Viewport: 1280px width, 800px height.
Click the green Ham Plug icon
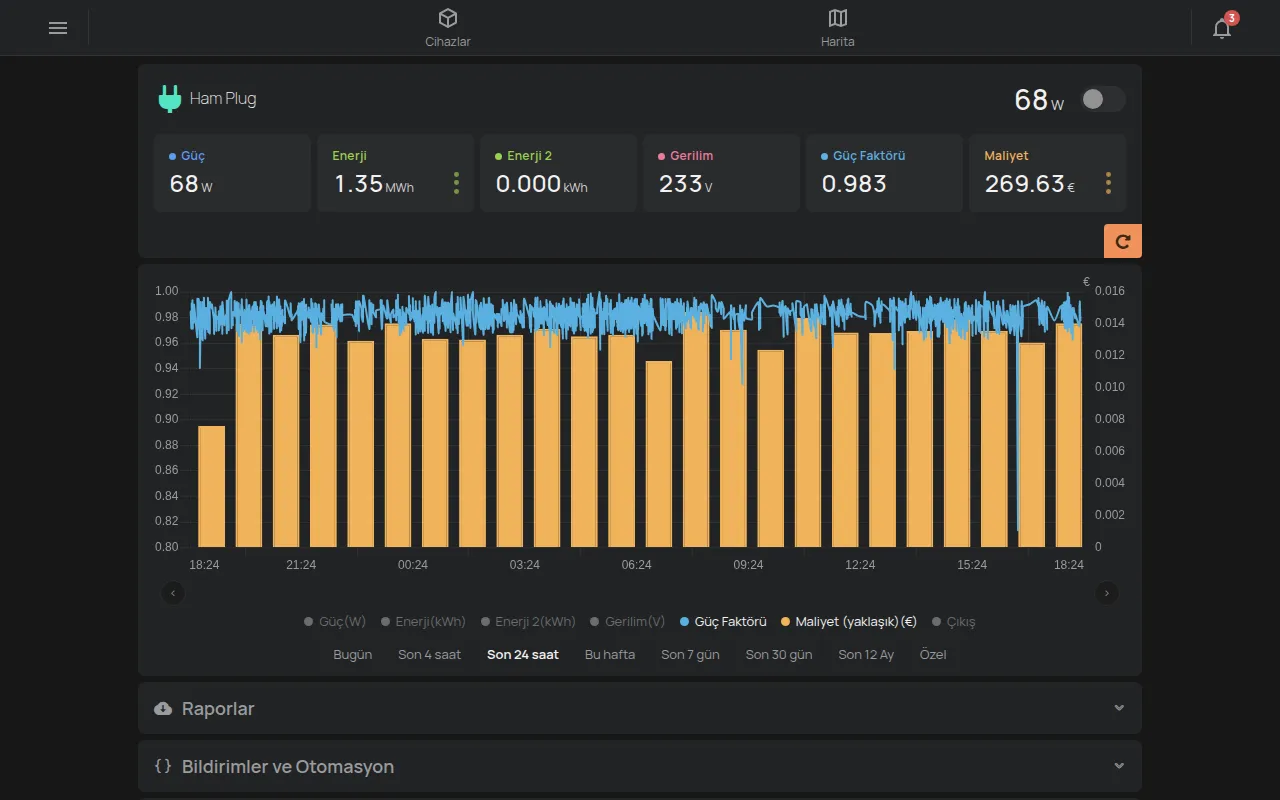click(170, 99)
